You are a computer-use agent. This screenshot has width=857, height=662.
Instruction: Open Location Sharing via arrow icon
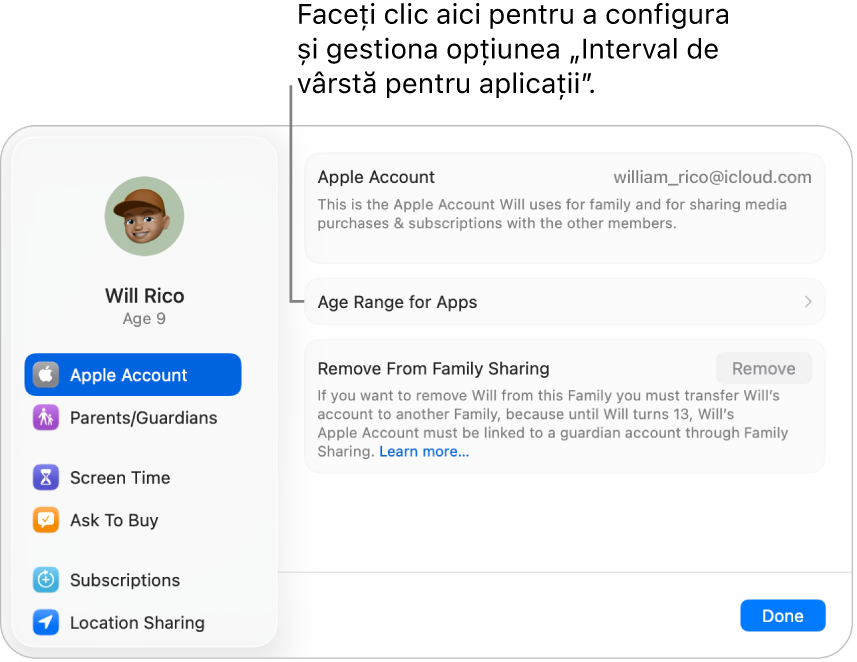point(46,622)
